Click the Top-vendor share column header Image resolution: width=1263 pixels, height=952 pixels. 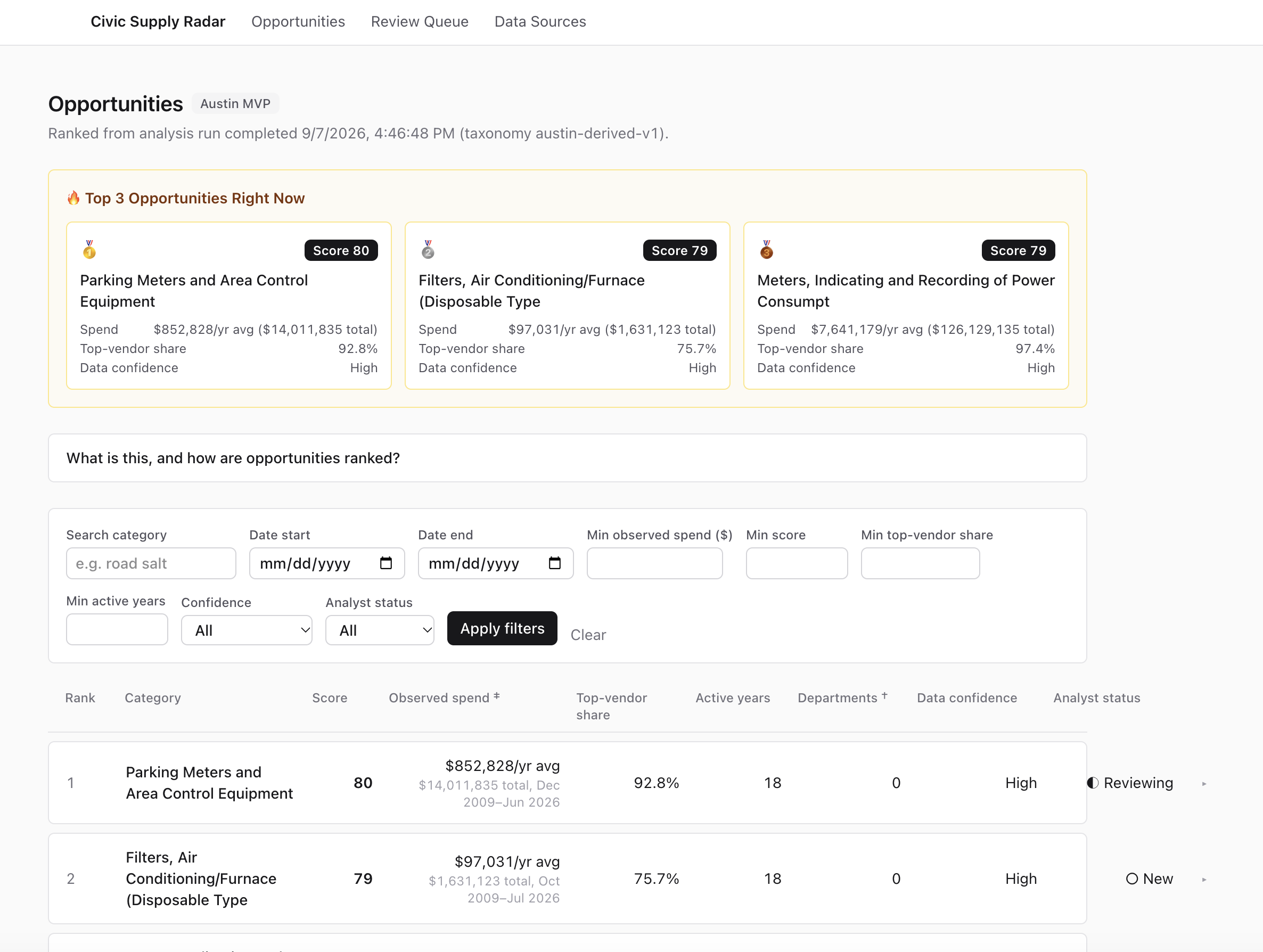pos(611,707)
